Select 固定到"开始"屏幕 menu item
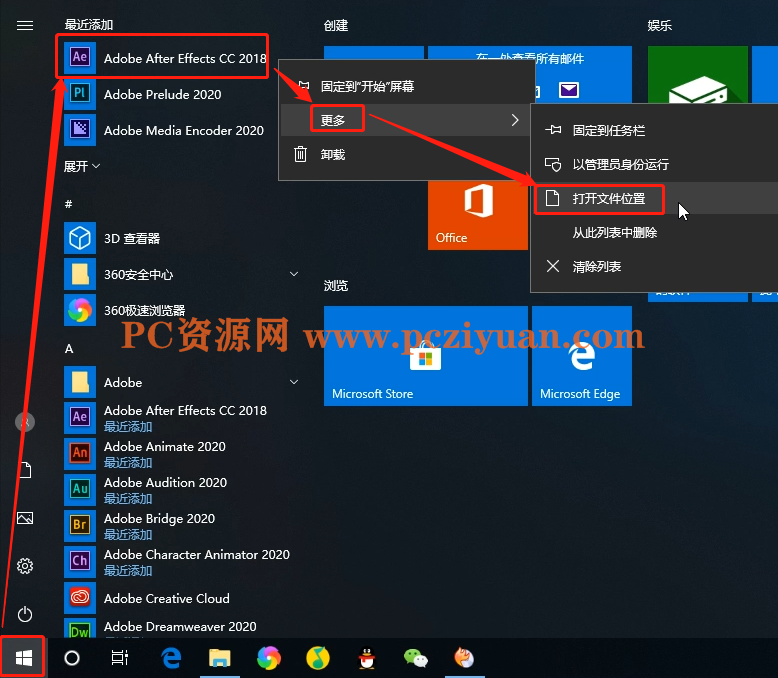The width and height of the screenshot is (778, 678). pyautogui.click(x=406, y=86)
